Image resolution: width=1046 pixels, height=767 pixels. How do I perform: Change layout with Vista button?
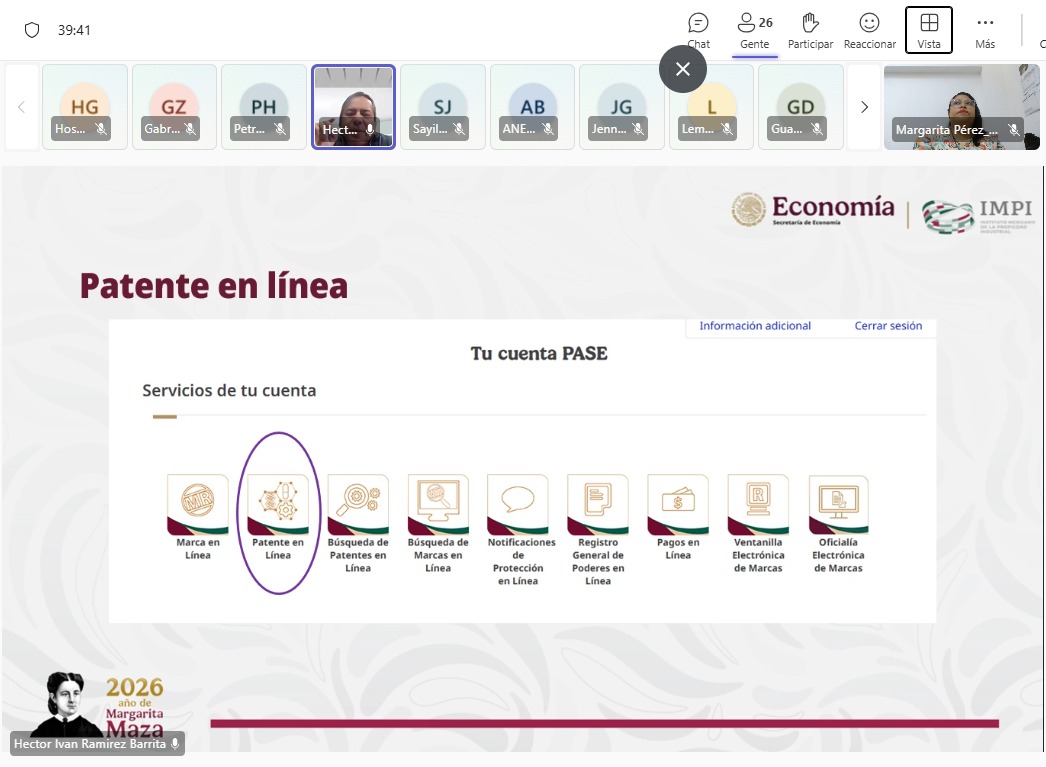(929, 30)
